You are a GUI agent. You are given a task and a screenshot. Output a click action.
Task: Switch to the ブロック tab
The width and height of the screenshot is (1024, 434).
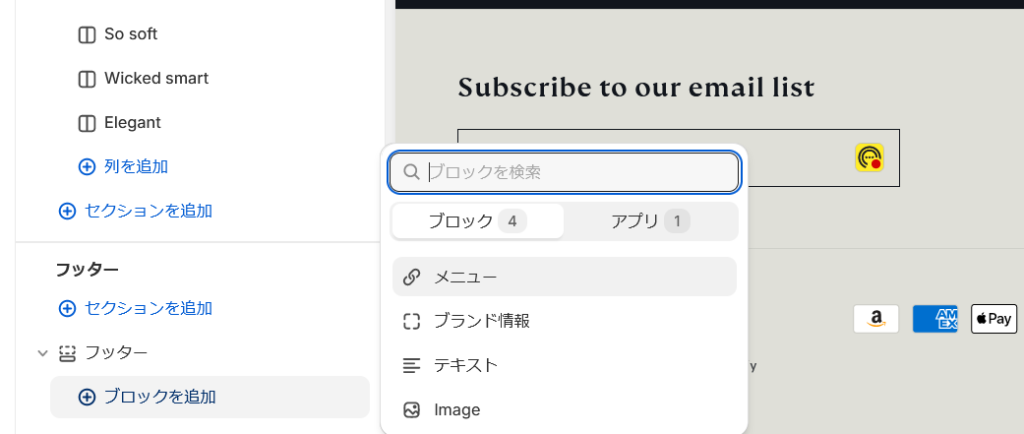[x=477, y=221]
